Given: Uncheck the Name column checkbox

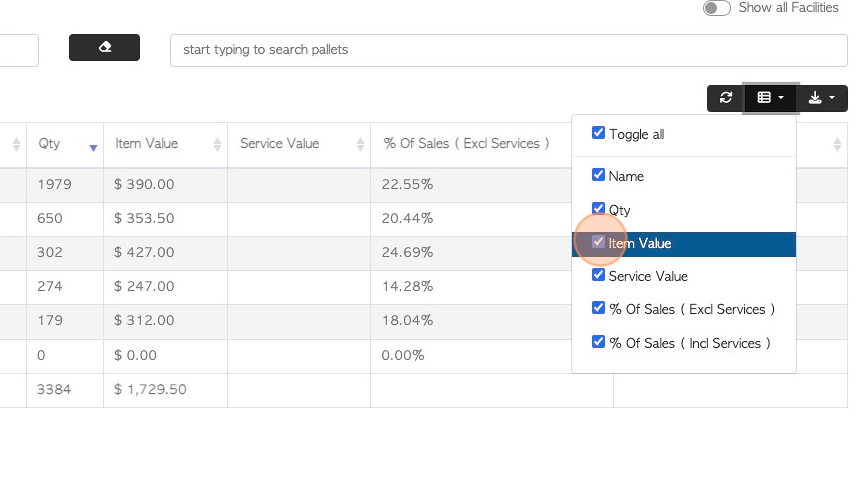Looking at the screenshot, I should (598, 174).
